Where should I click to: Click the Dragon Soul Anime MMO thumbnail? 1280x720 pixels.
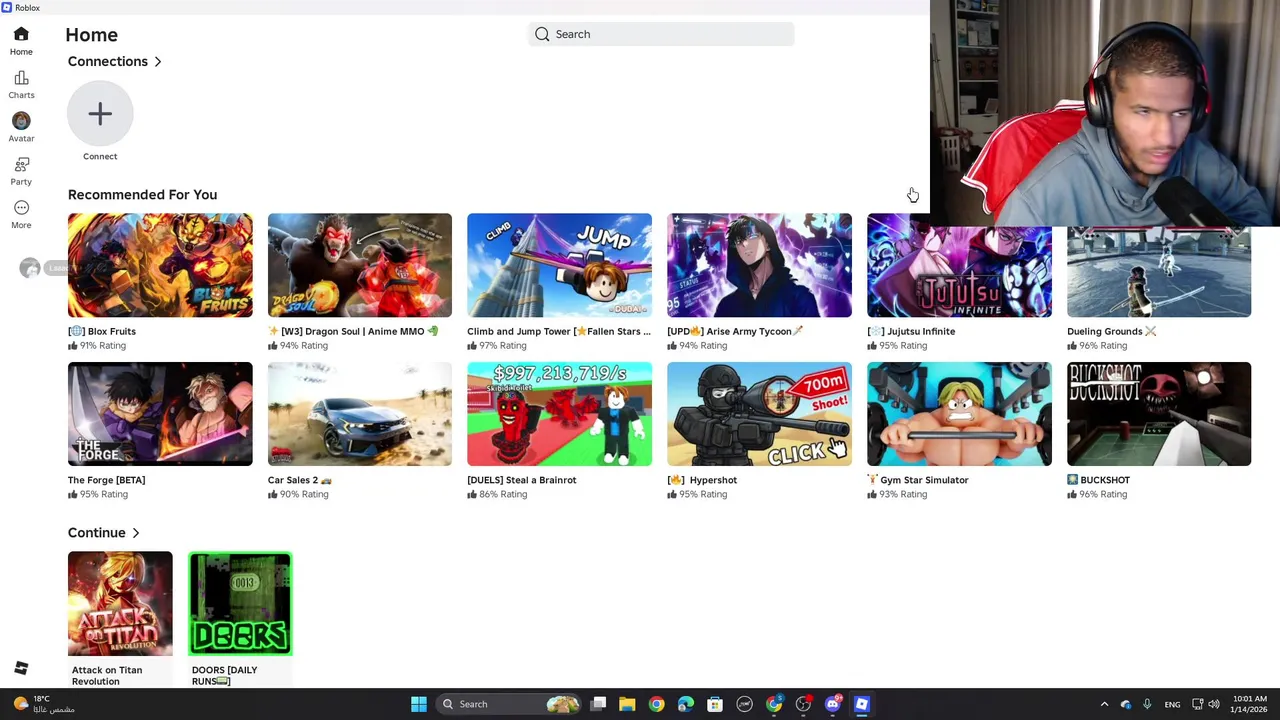point(360,265)
